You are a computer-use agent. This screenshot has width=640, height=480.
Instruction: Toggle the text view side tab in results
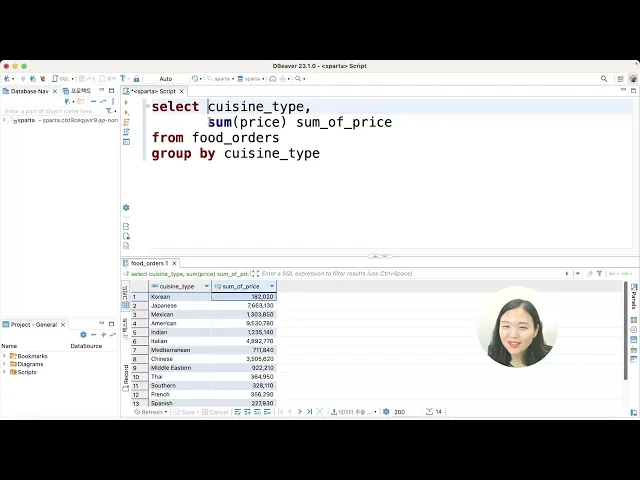[x=126, y=329]
